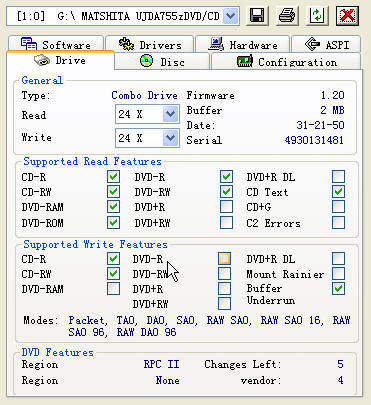
Task: Click the firmware version 1.20
Action: (332, 95)
